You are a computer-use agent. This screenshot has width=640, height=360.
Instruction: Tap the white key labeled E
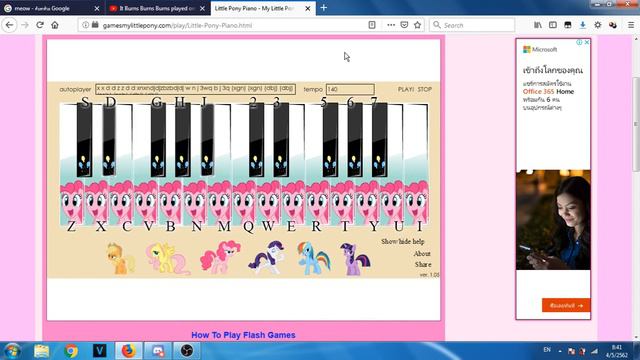(293, 202)
